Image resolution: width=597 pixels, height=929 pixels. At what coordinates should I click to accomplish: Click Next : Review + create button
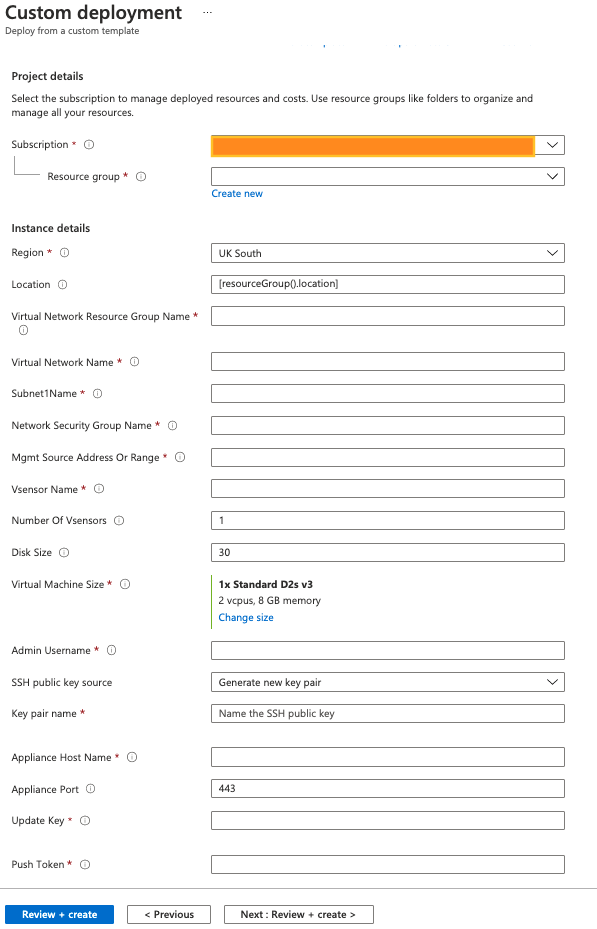298,914
